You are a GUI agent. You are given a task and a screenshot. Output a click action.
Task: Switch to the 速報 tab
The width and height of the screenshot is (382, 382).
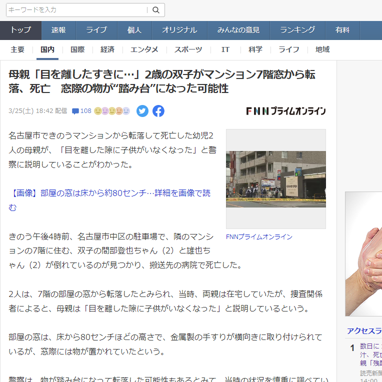59,30
